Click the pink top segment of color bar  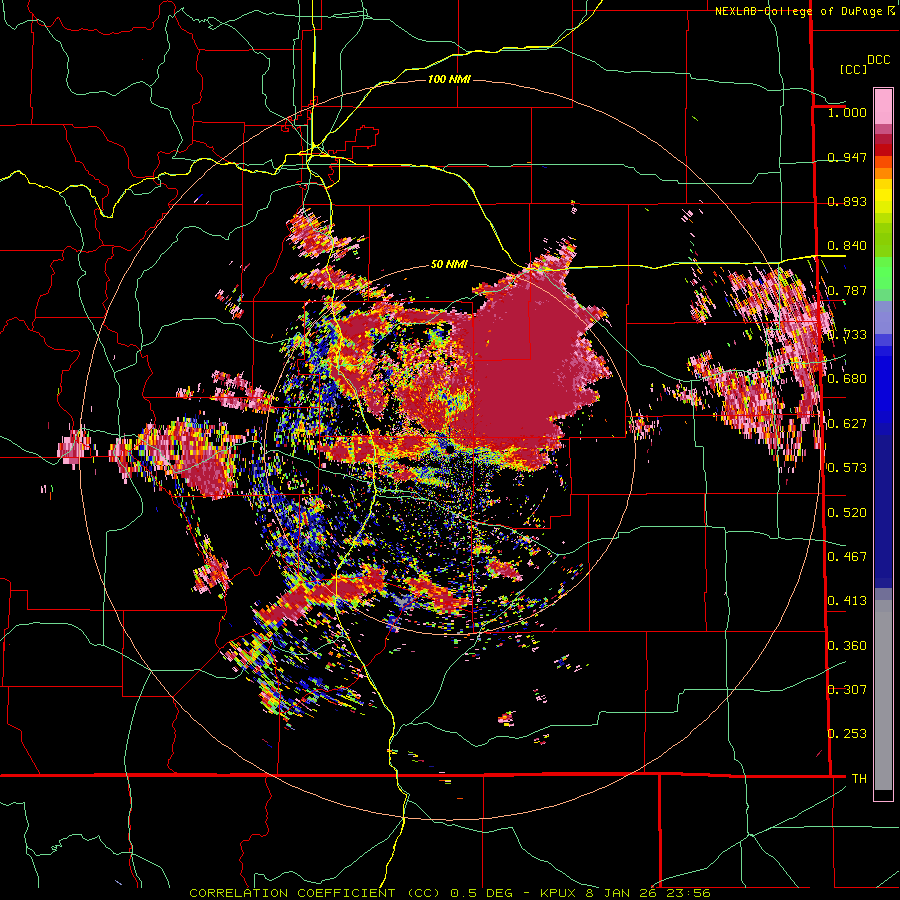tap(883, 106)
